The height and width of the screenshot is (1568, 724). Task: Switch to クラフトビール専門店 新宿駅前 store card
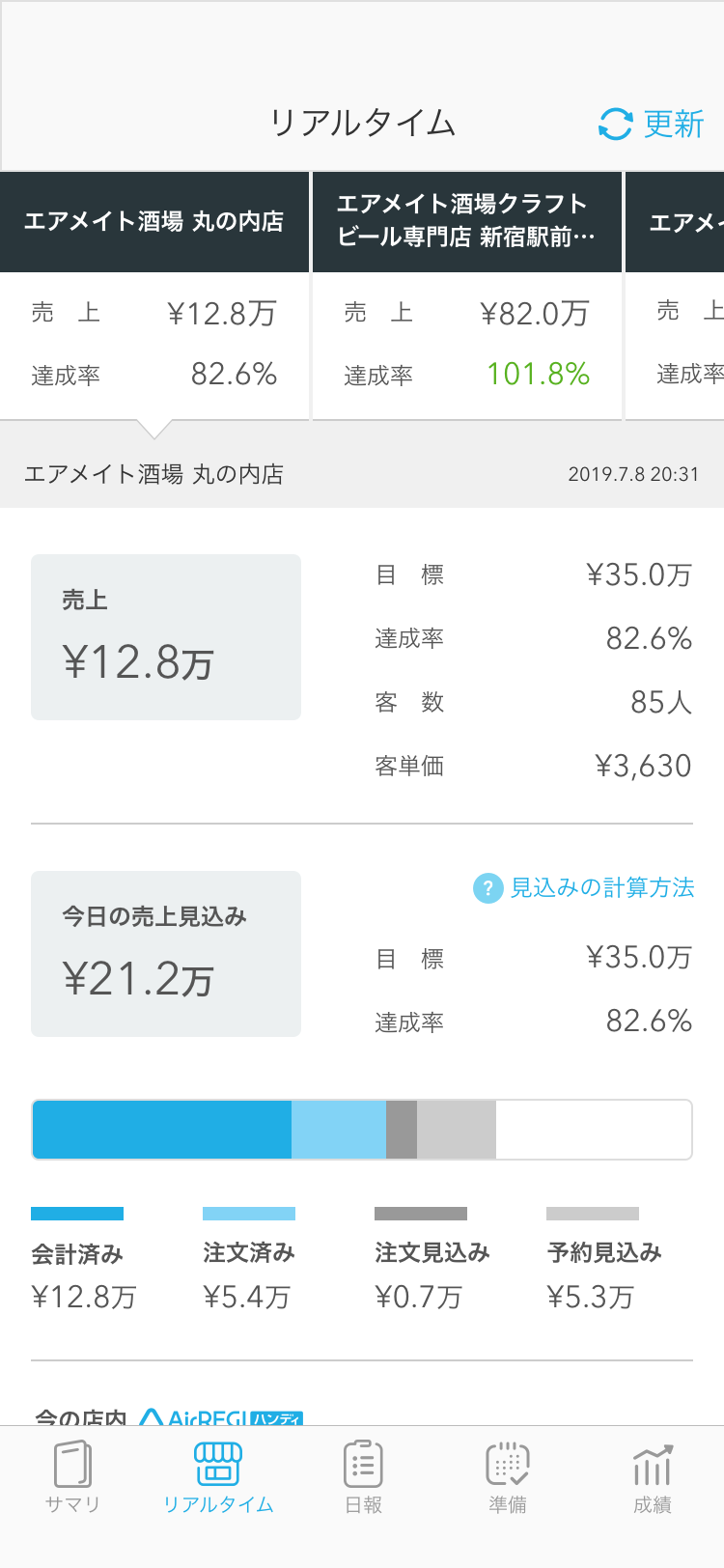467,296
